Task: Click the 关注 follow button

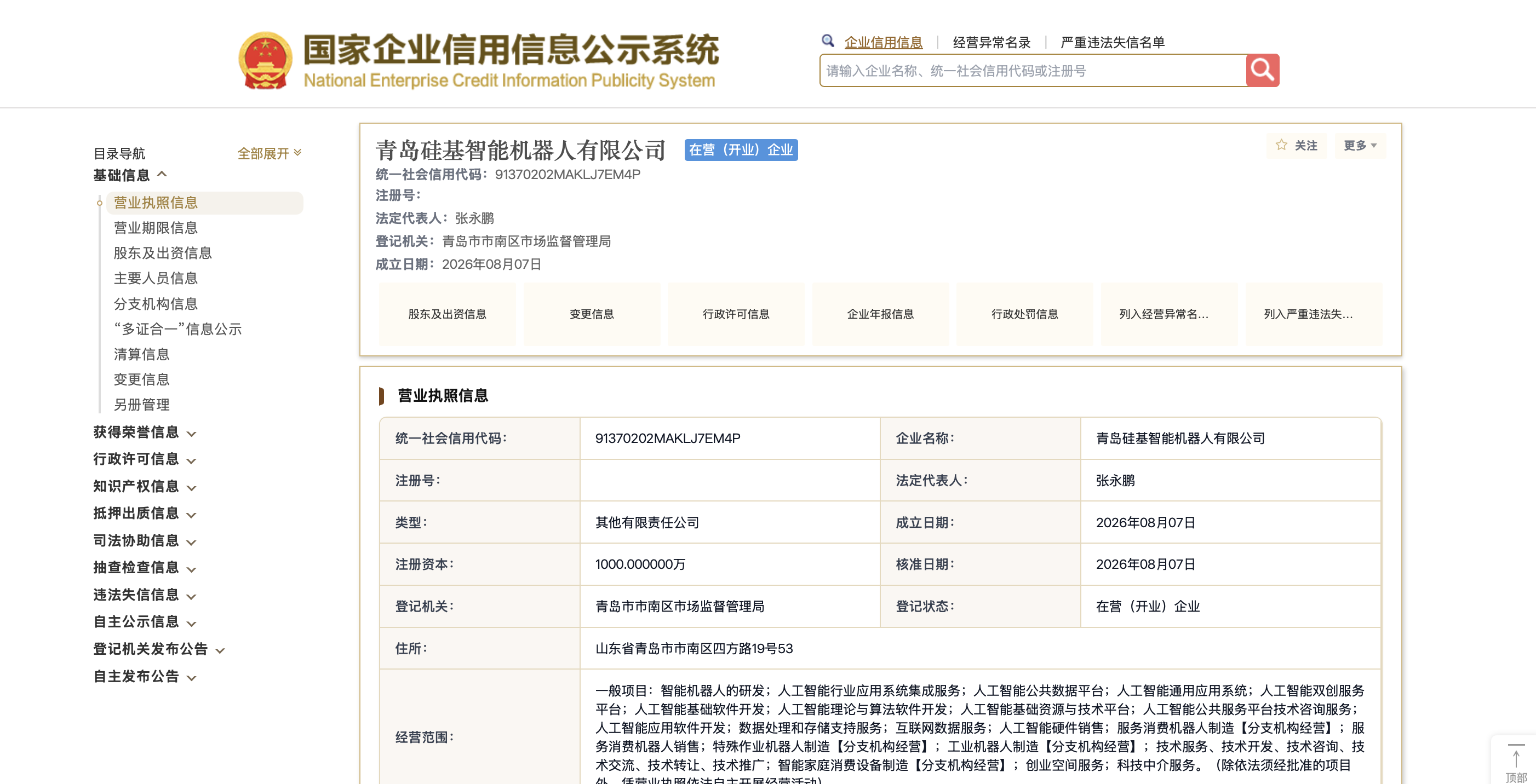Action: click(x=1296, y=146)
